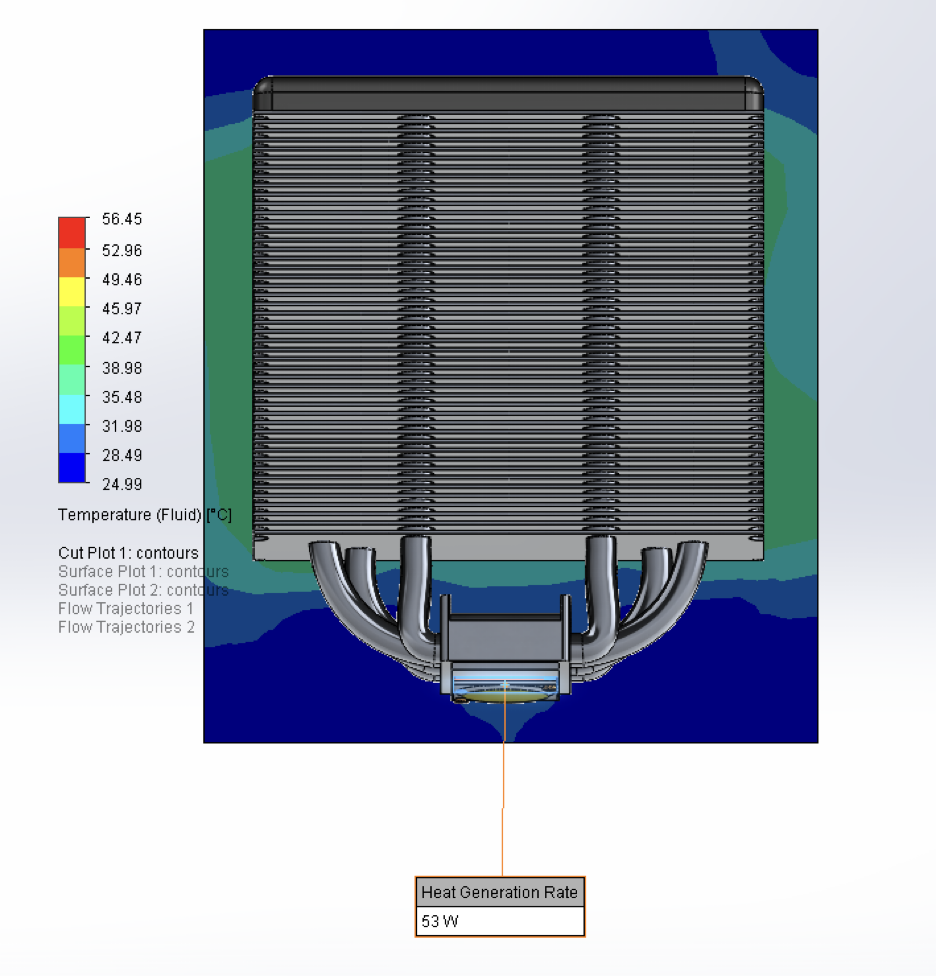936x976 pixels.
Task: Select the heatsink top cover plate
Action: [508, 94]
